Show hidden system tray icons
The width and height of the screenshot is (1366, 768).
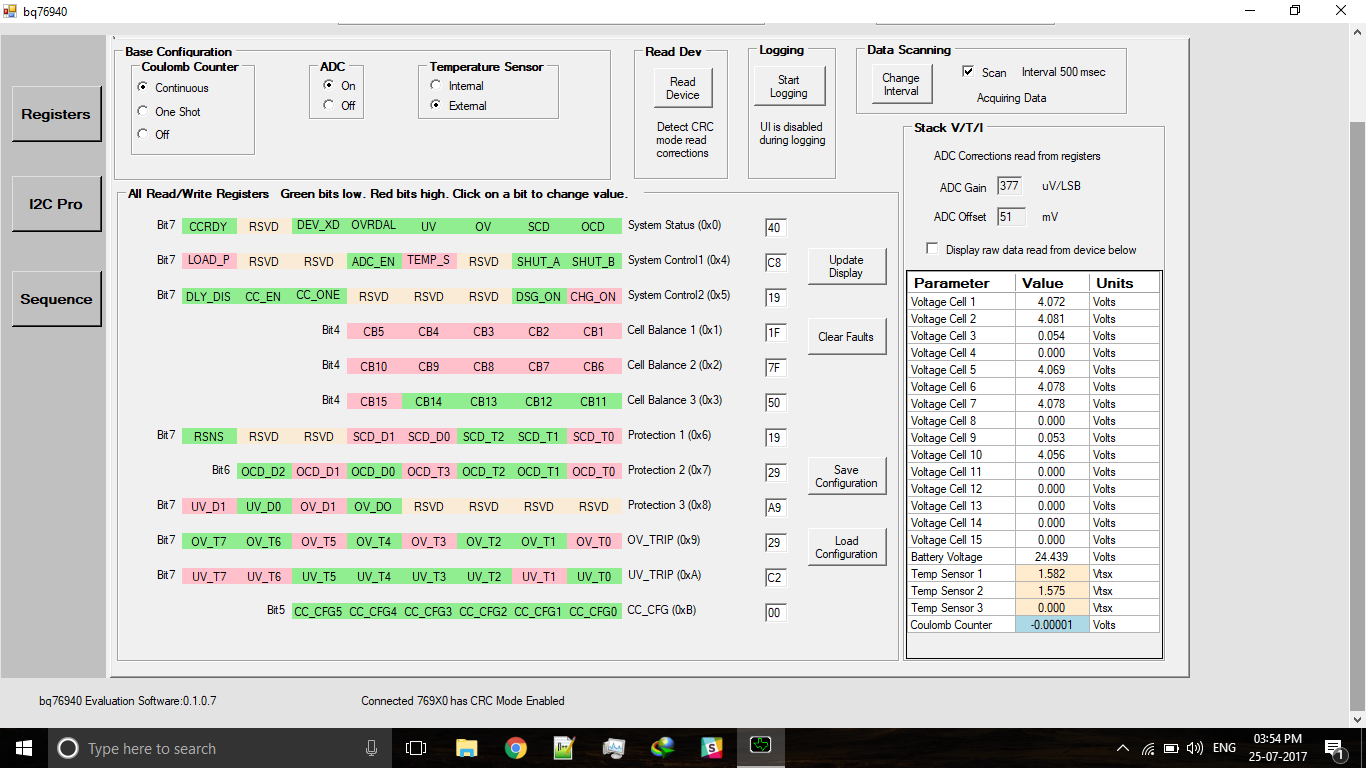coord(1123,748)
